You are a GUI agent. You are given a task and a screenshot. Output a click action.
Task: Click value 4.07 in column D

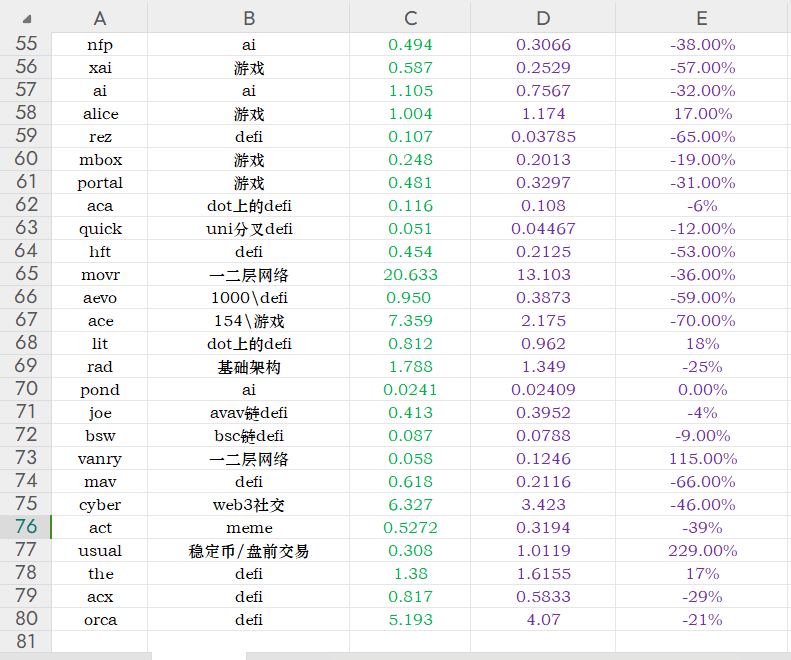click(543, 620)
